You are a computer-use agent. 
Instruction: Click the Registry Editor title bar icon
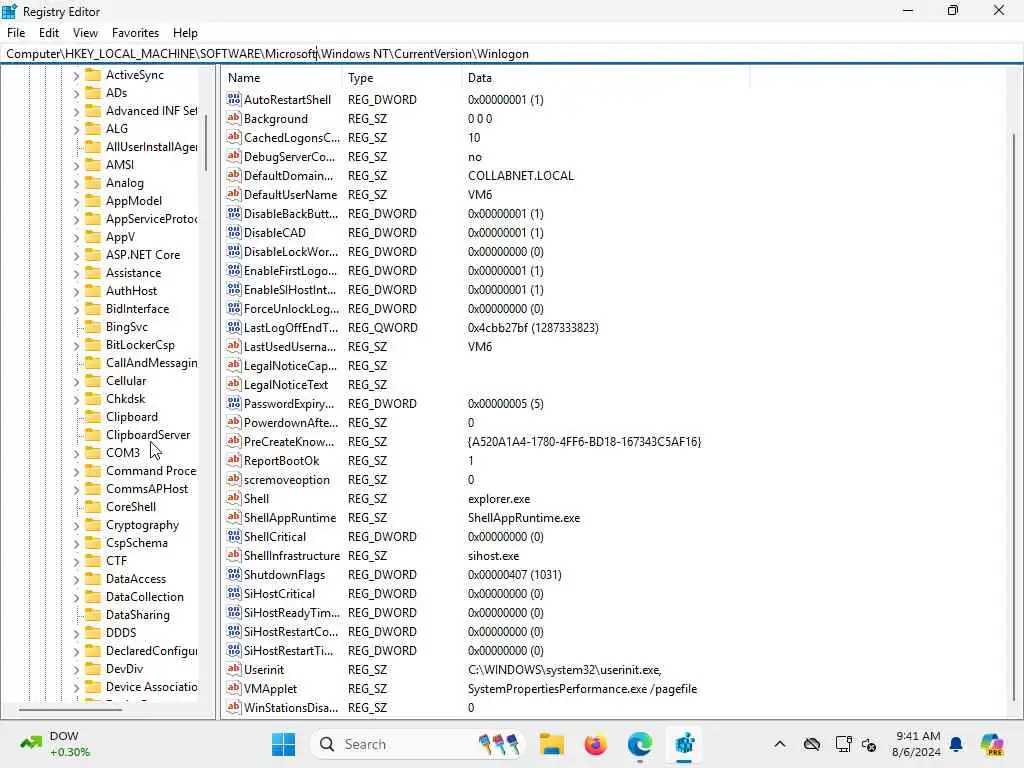click(x=9, y=11)
